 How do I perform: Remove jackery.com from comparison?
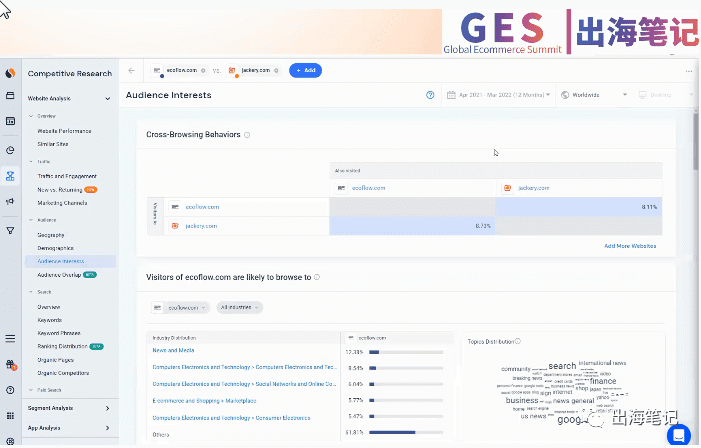[276, 71]
